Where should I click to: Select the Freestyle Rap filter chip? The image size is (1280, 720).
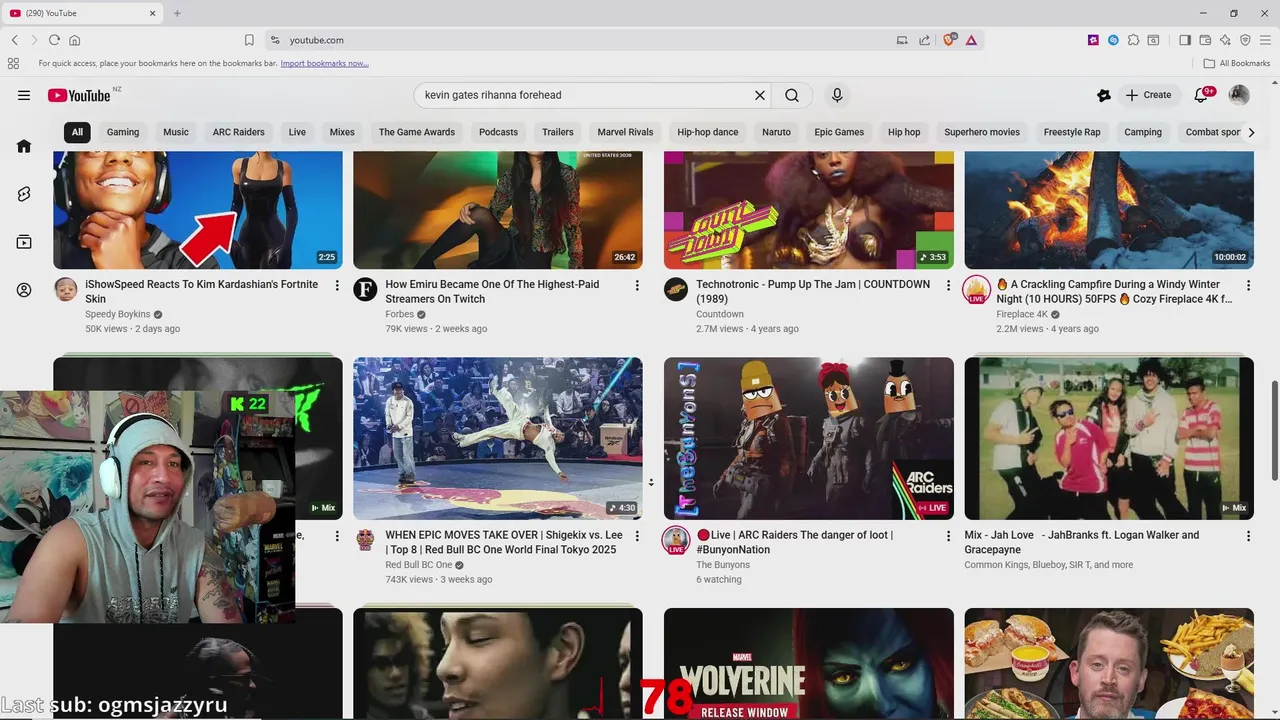tap(1072, 132)
